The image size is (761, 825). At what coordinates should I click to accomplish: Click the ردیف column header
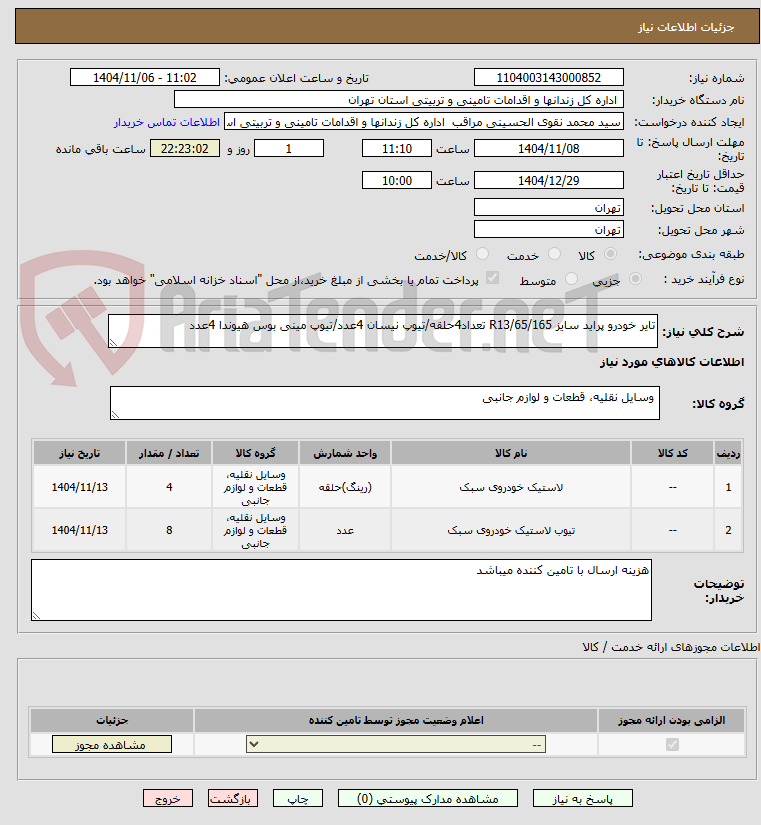coord(728,453)
